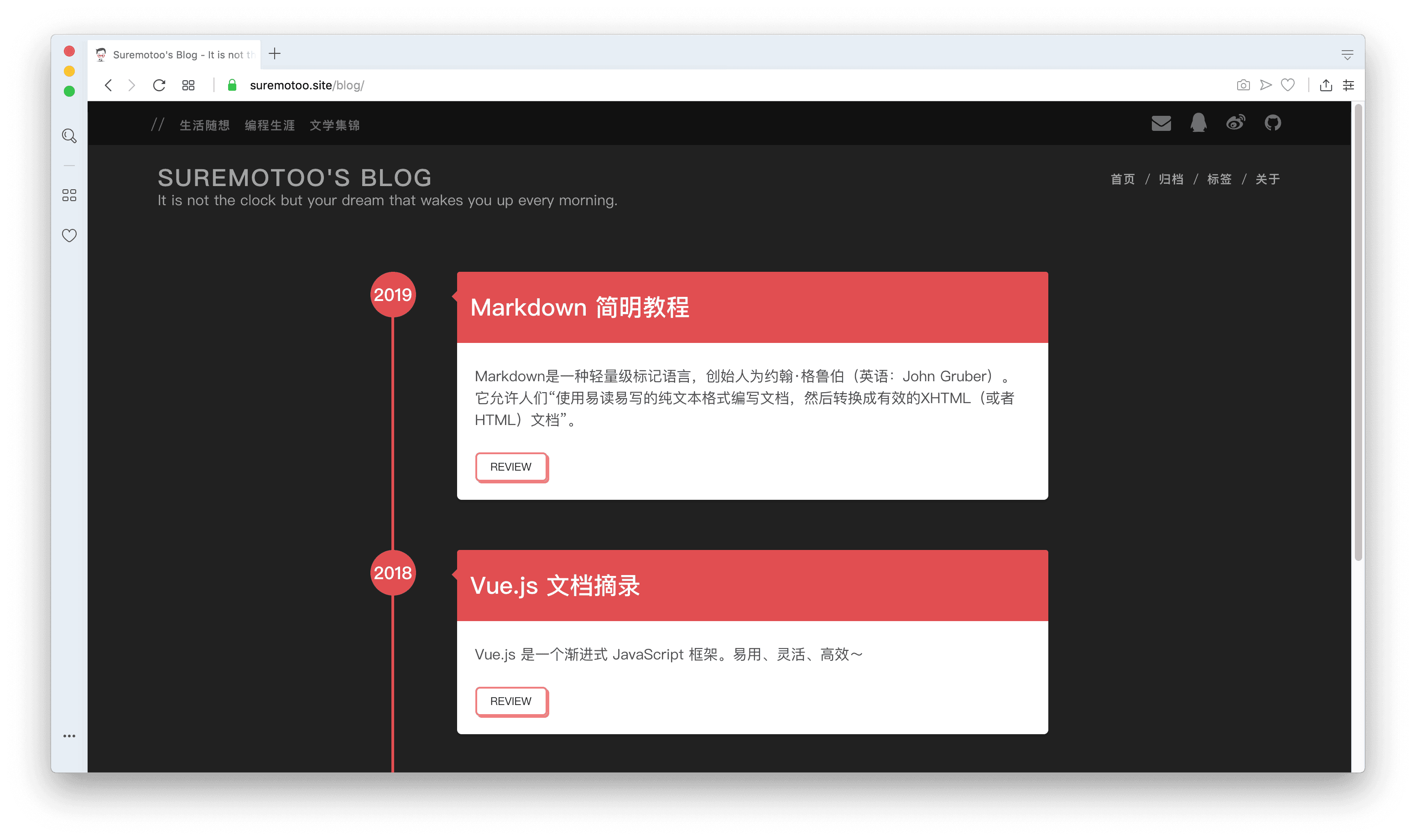Click the Weibo icon in header

(x=1235, y=122)
